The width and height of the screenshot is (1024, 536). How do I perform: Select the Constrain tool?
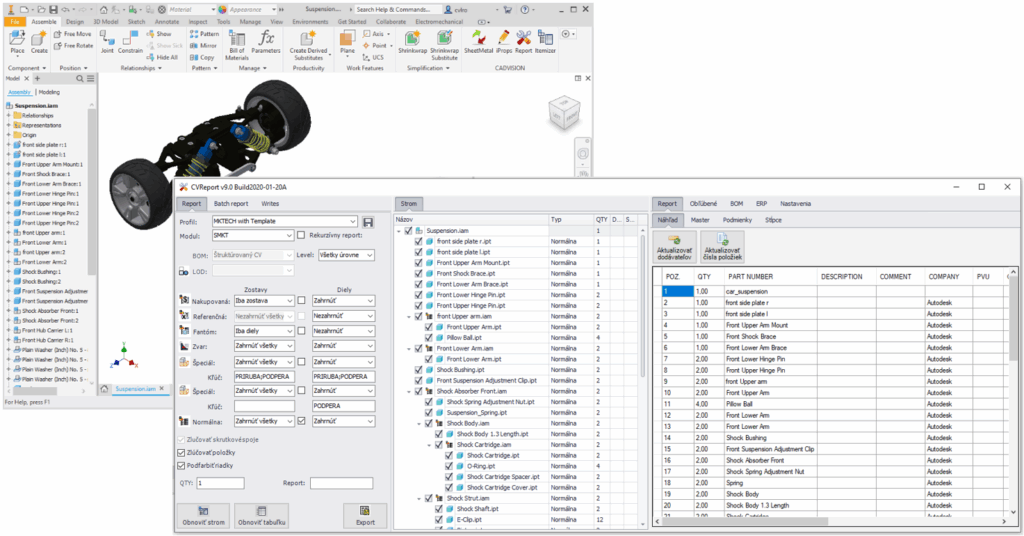(x=130, y=42)
